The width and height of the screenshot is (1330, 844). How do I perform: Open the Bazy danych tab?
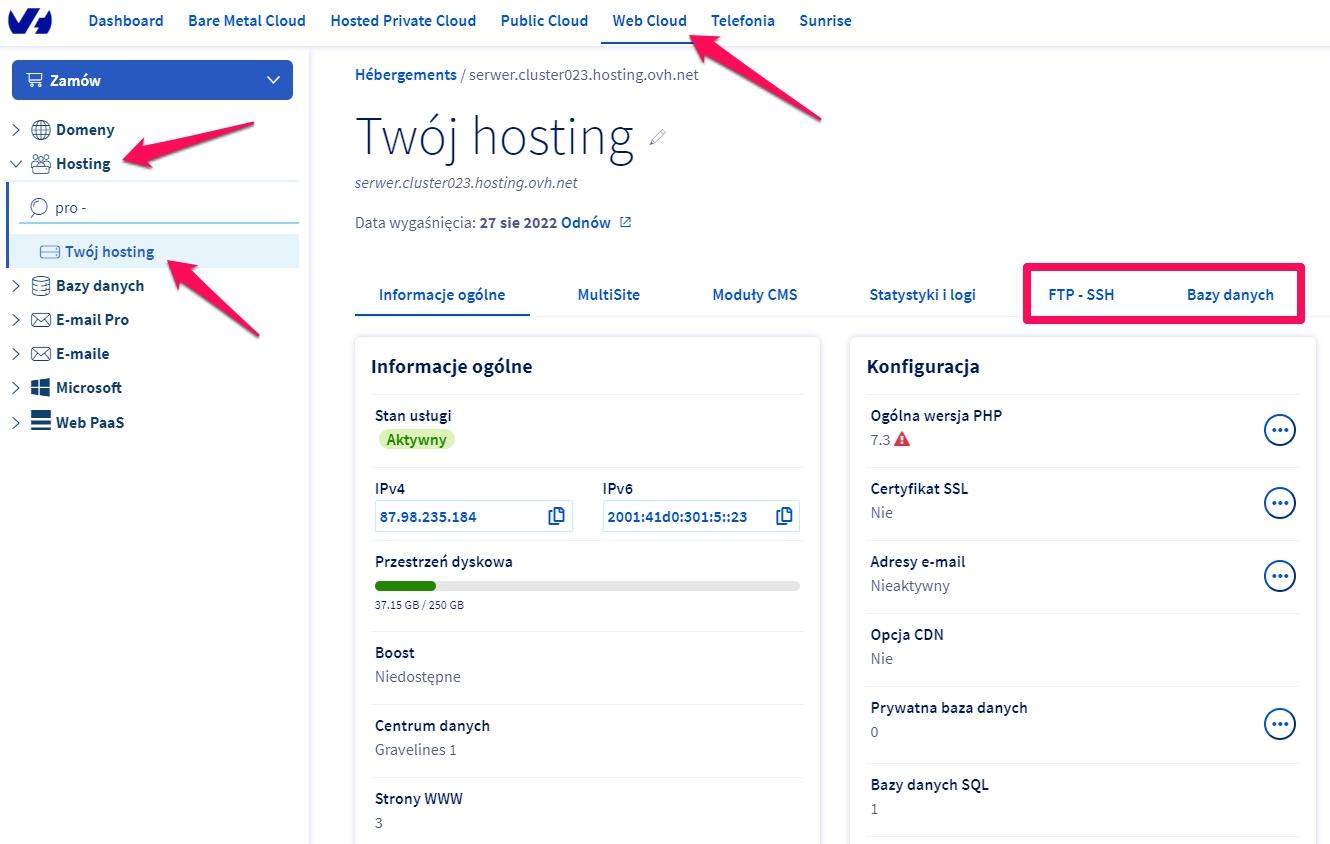click(x=1230, y=295)
